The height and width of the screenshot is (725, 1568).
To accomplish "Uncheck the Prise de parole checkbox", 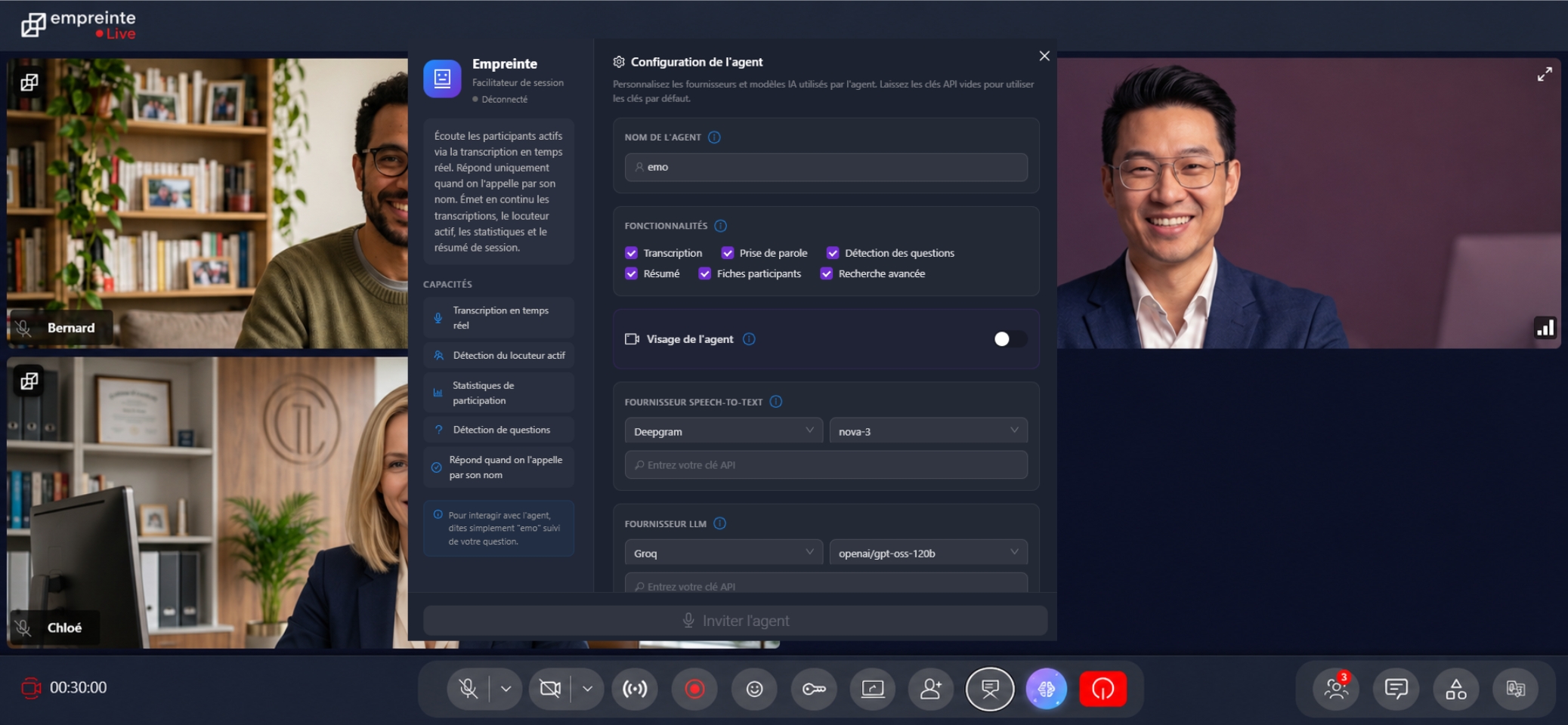I will 728,253.
